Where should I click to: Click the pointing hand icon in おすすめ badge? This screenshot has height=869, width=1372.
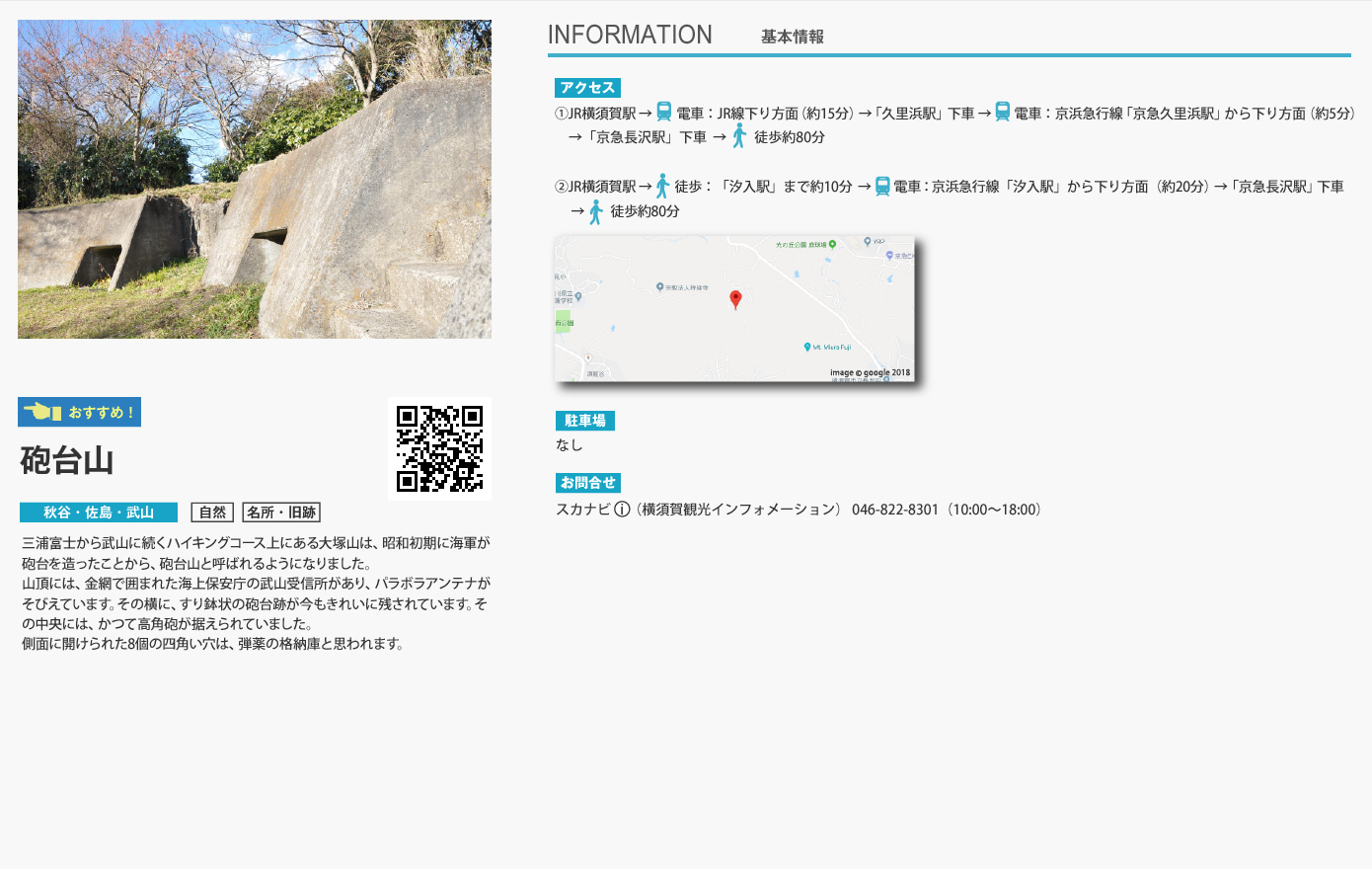click(x=42, y=412)
